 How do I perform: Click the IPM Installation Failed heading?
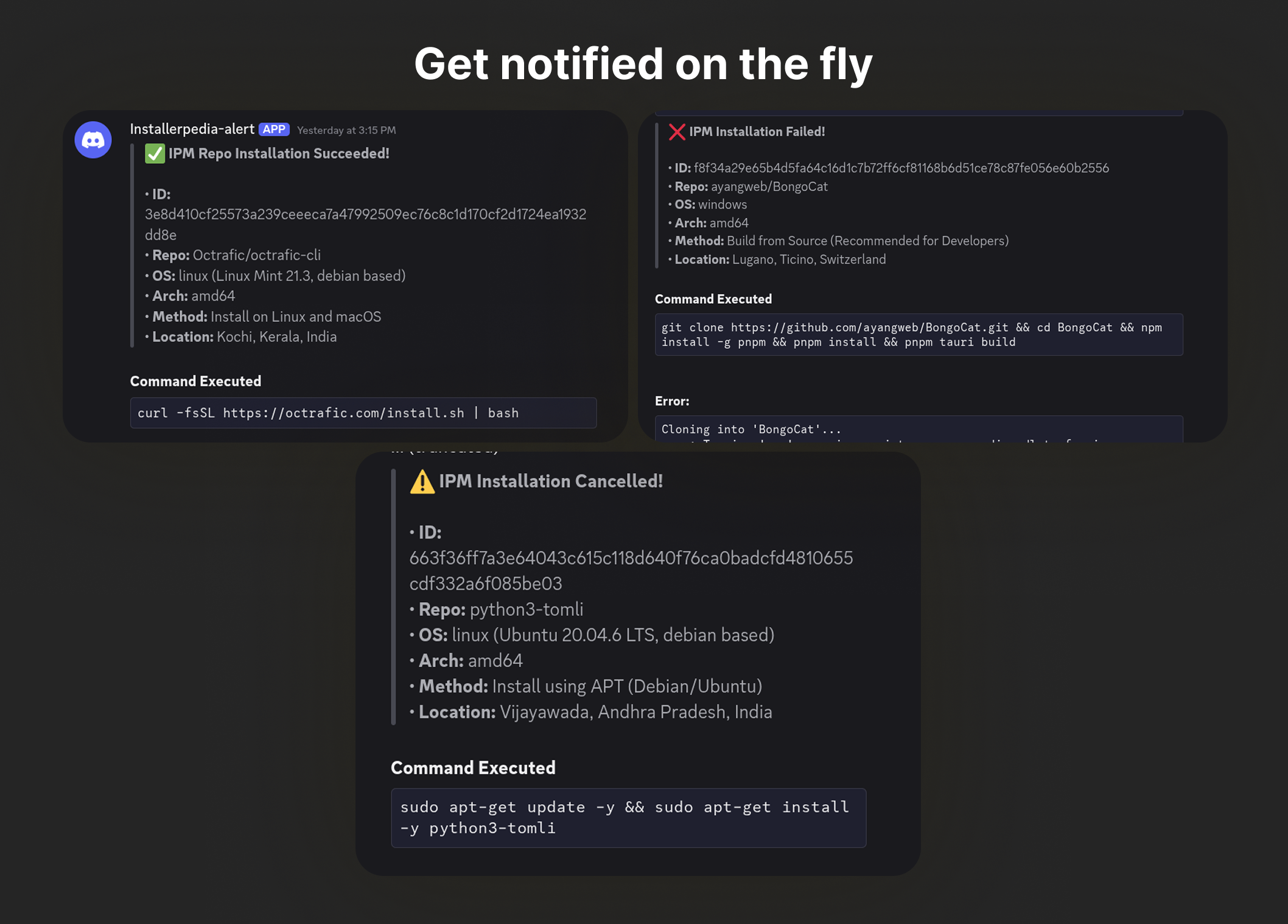757,131
